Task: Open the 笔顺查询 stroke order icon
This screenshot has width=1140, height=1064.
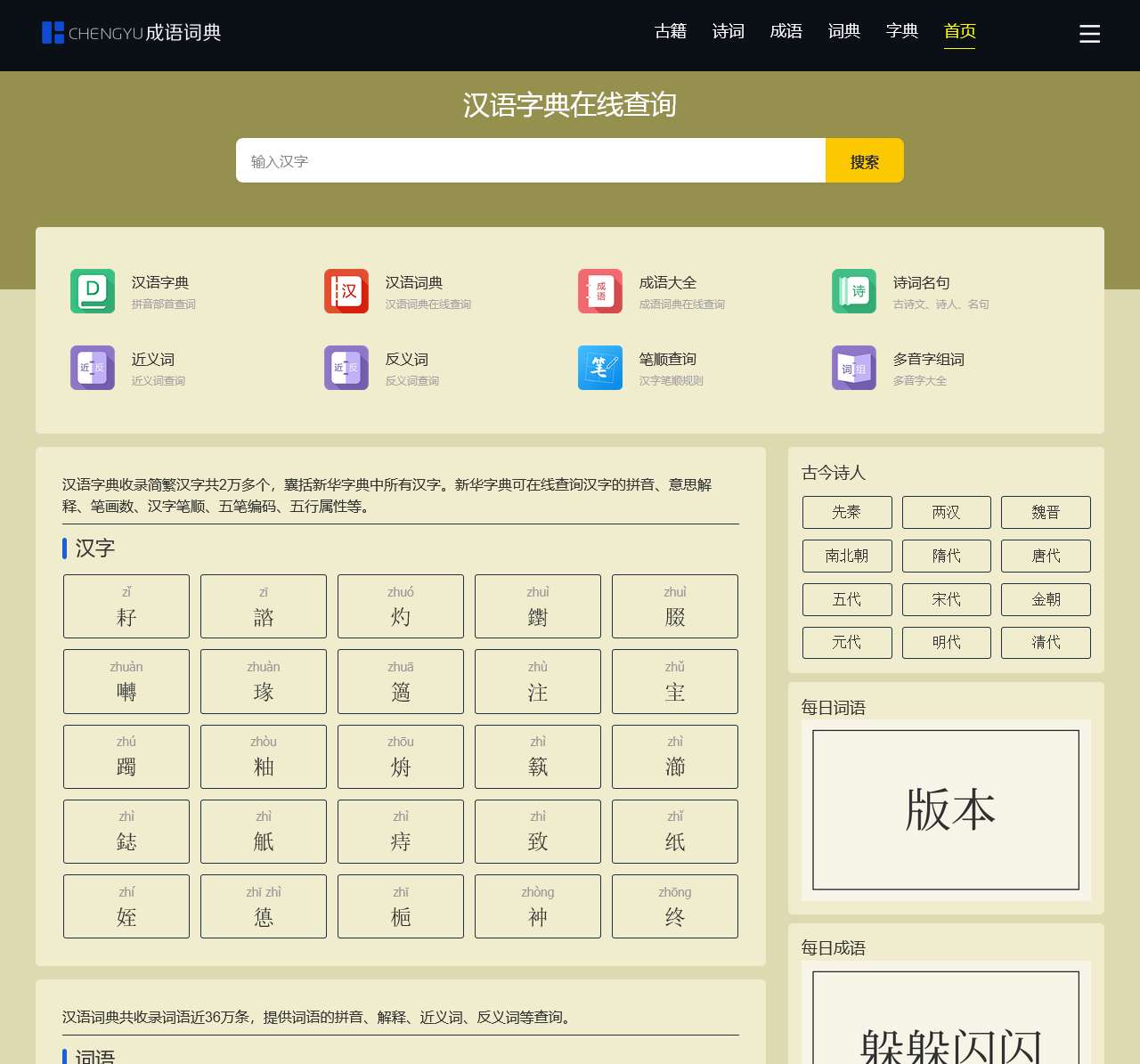Action: point(599,368)
